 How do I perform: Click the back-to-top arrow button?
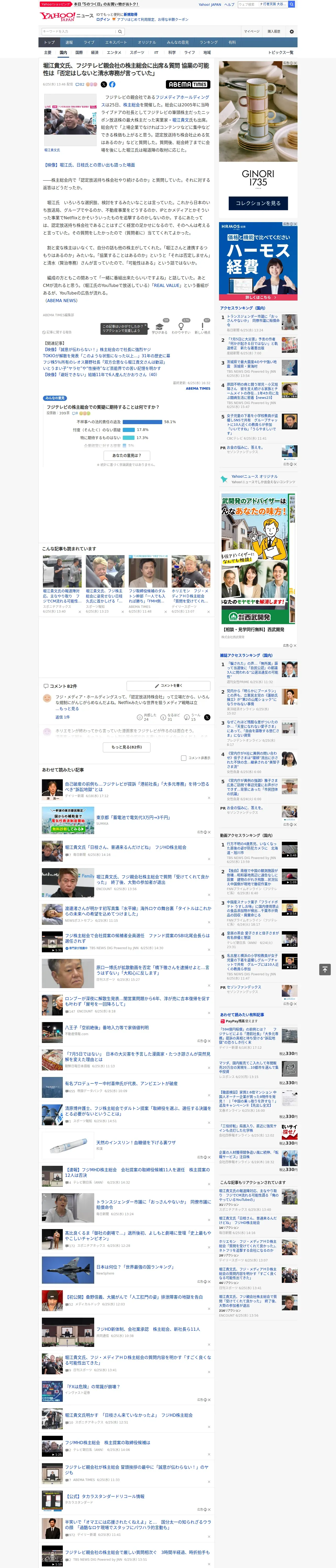pos(325,969)
